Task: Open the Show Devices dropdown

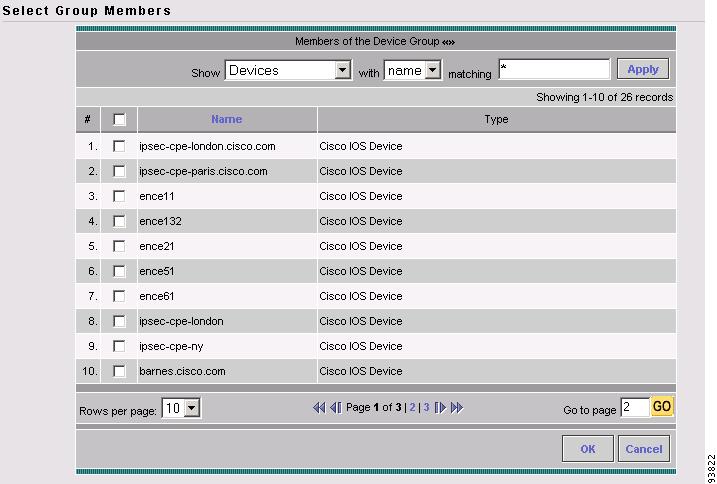Action: (x=288, y=70)
